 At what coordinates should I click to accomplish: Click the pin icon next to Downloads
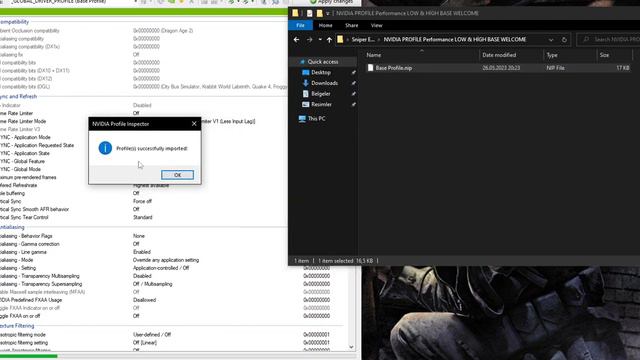pos(353,83)
